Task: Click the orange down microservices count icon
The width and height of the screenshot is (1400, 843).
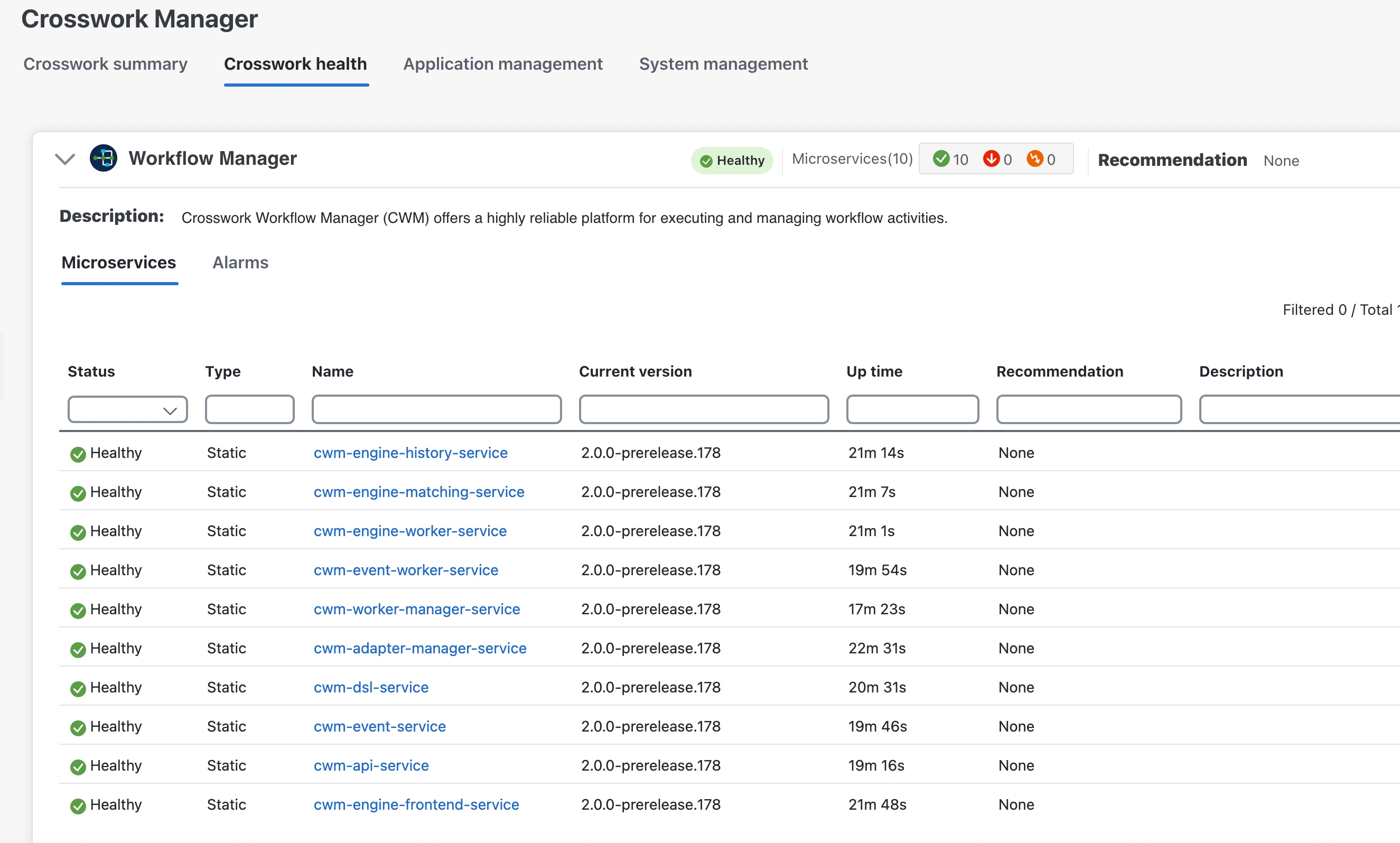Action: [x=1034, y=158]
